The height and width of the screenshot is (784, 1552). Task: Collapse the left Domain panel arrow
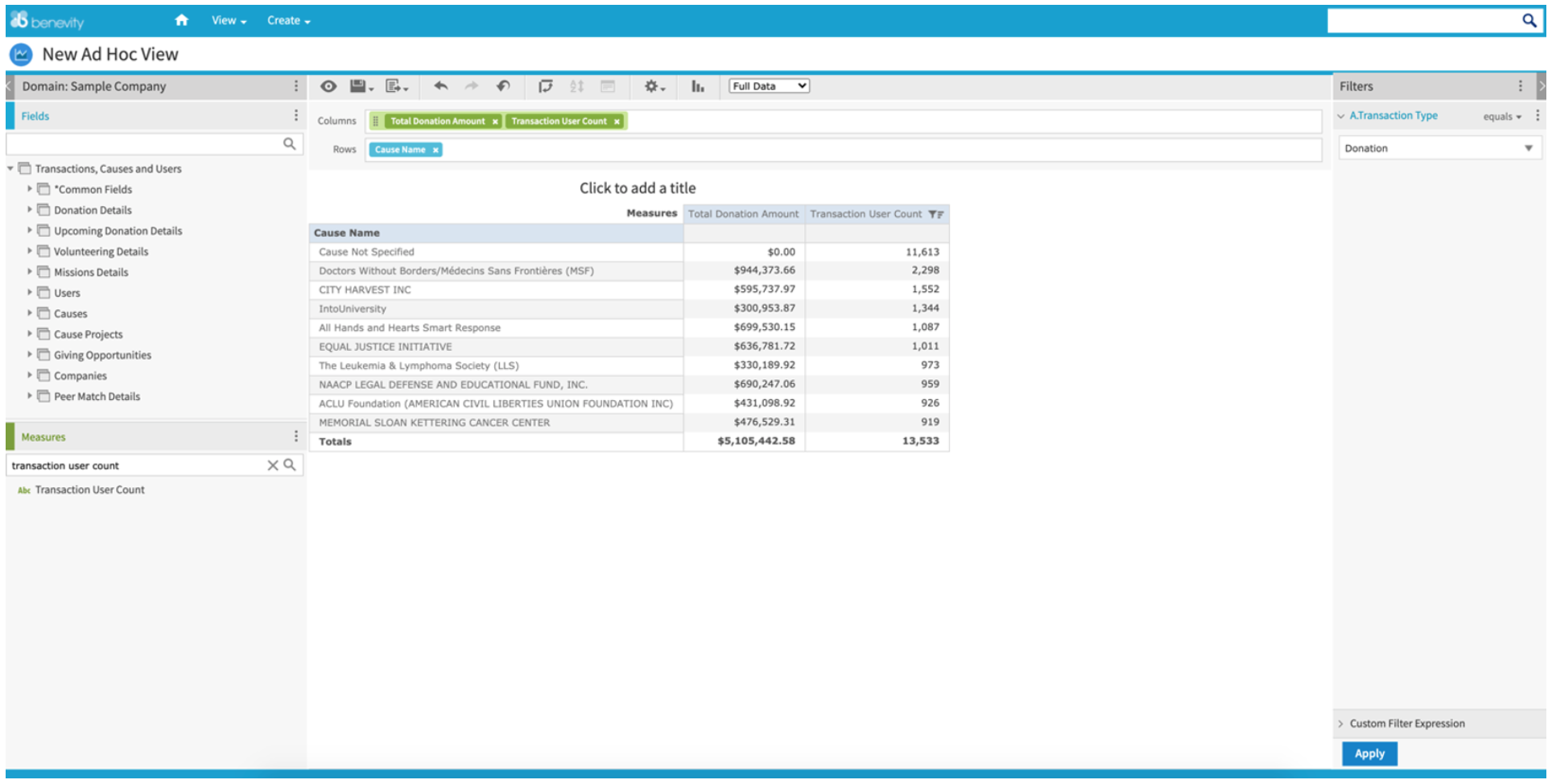pyautogui.click(x=9, y=85)
